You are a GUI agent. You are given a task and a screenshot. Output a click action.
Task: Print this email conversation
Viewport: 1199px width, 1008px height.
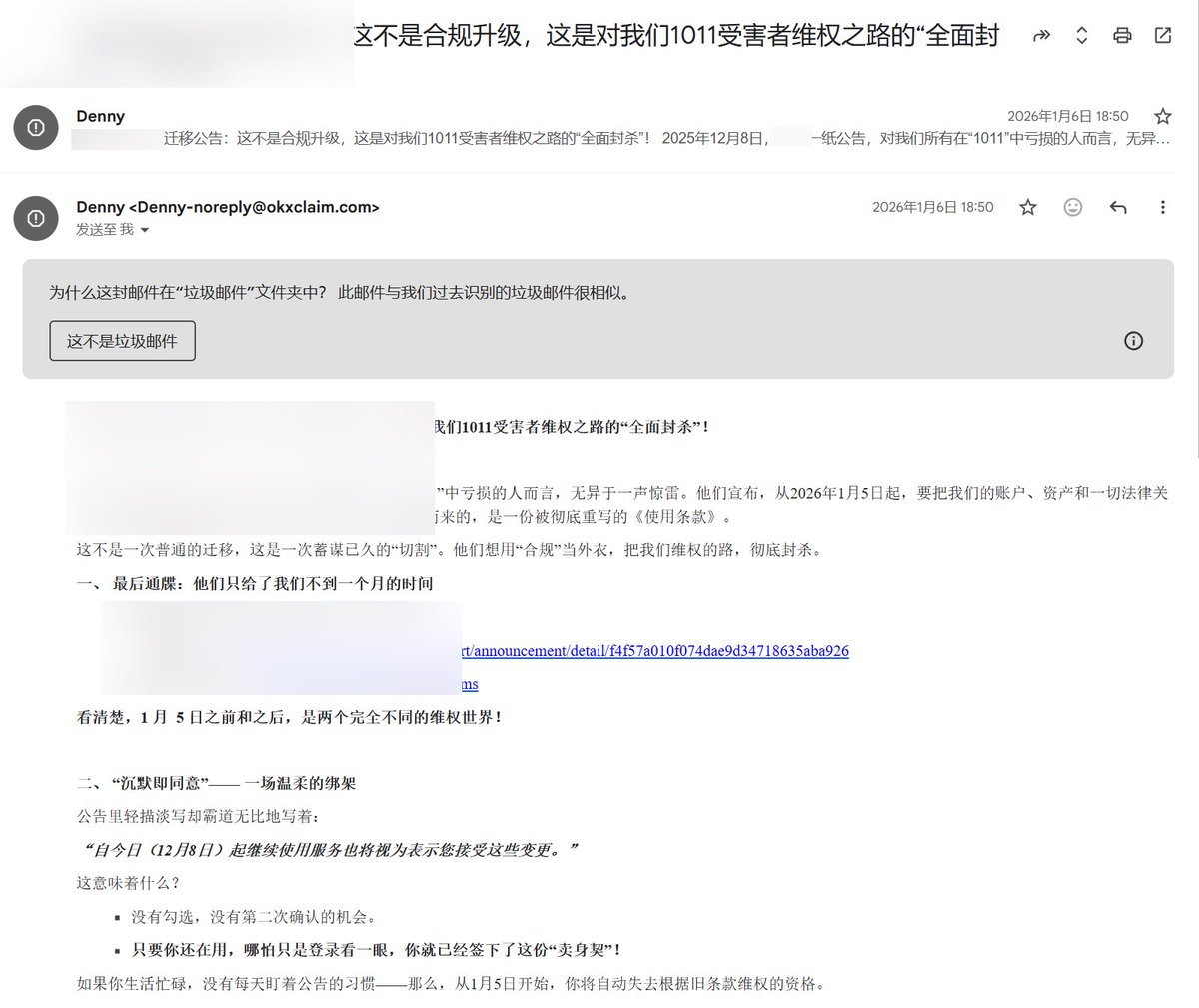coord(1122,35)
